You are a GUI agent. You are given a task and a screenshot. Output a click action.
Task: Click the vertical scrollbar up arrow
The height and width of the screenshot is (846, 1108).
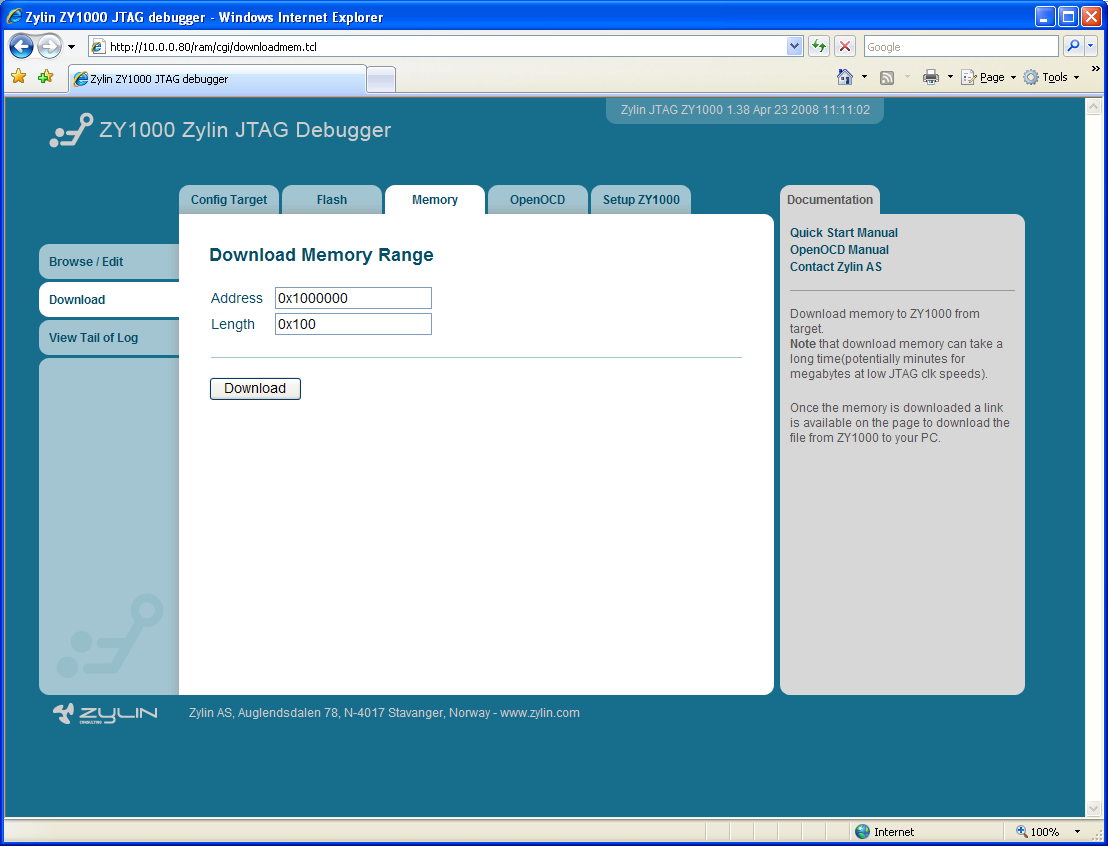pos(1093,106)
